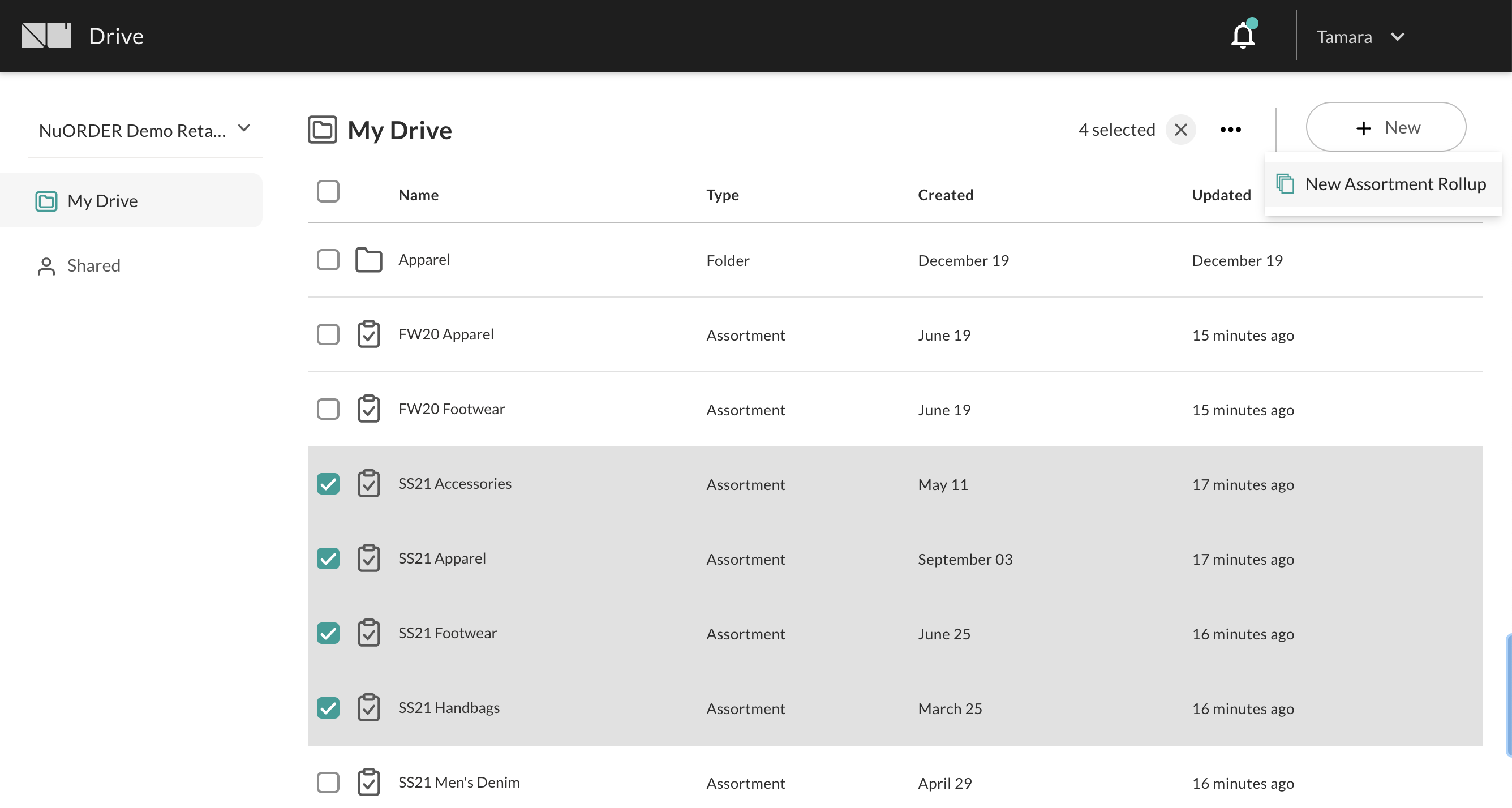Click the NuORDER logo icon
The width and height of the screenshot is (1512, 808).
pos(46,35)
